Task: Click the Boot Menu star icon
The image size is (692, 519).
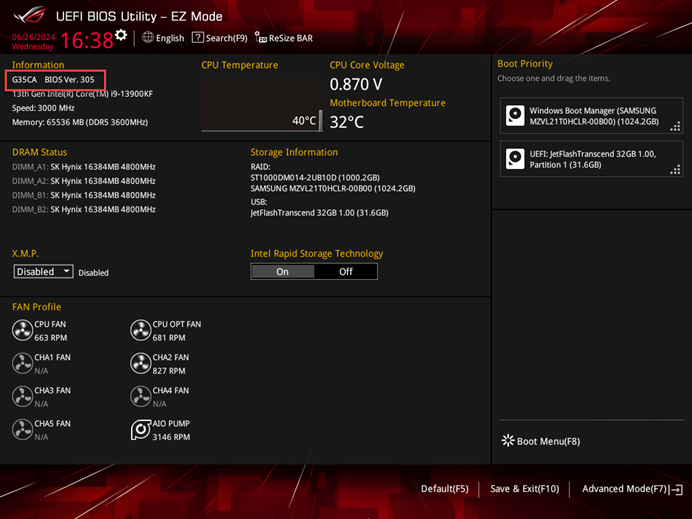Action: click(x=508, y=440)
